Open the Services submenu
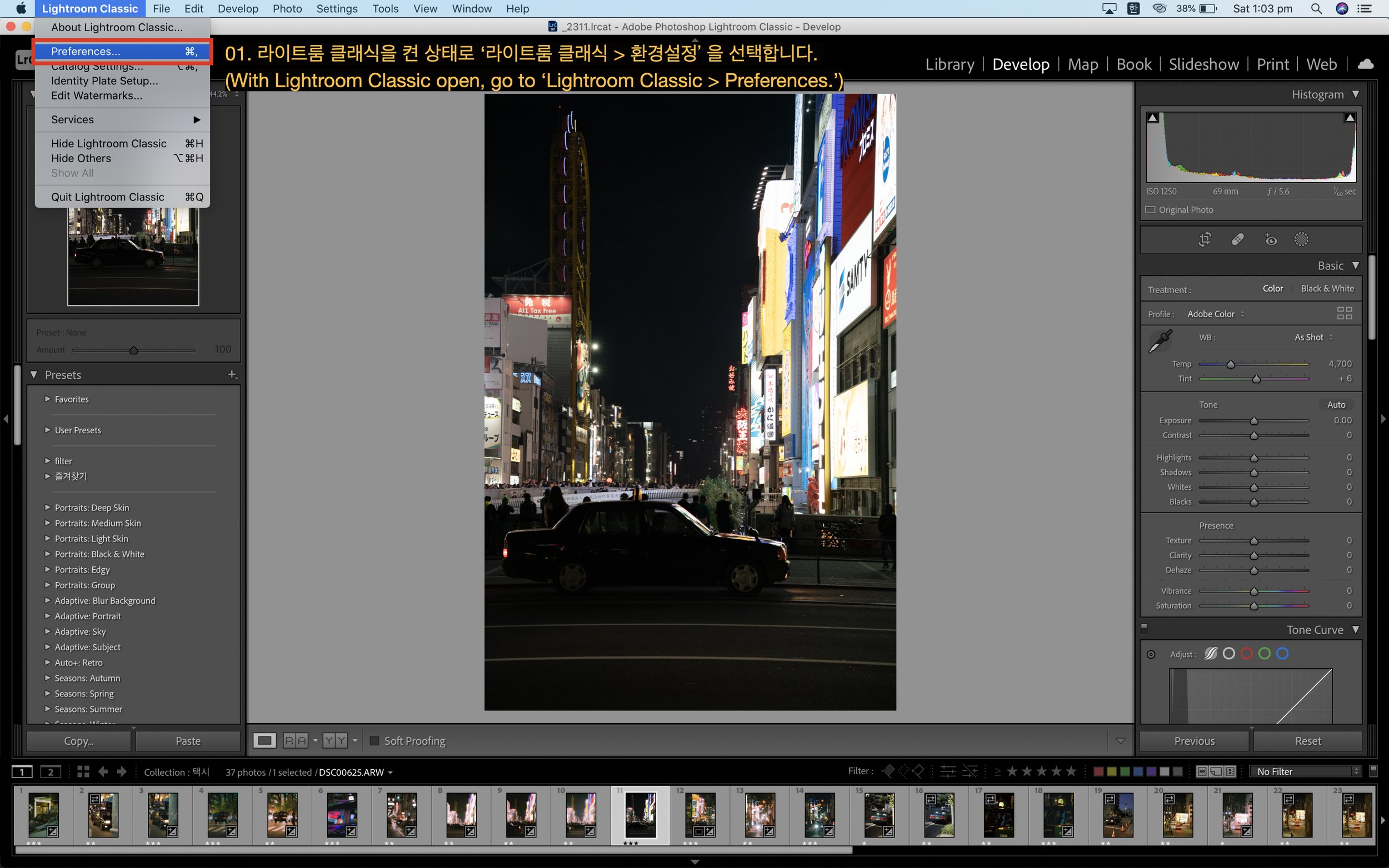This screenshot has width=1389, height=868. [x=123, y=119]
